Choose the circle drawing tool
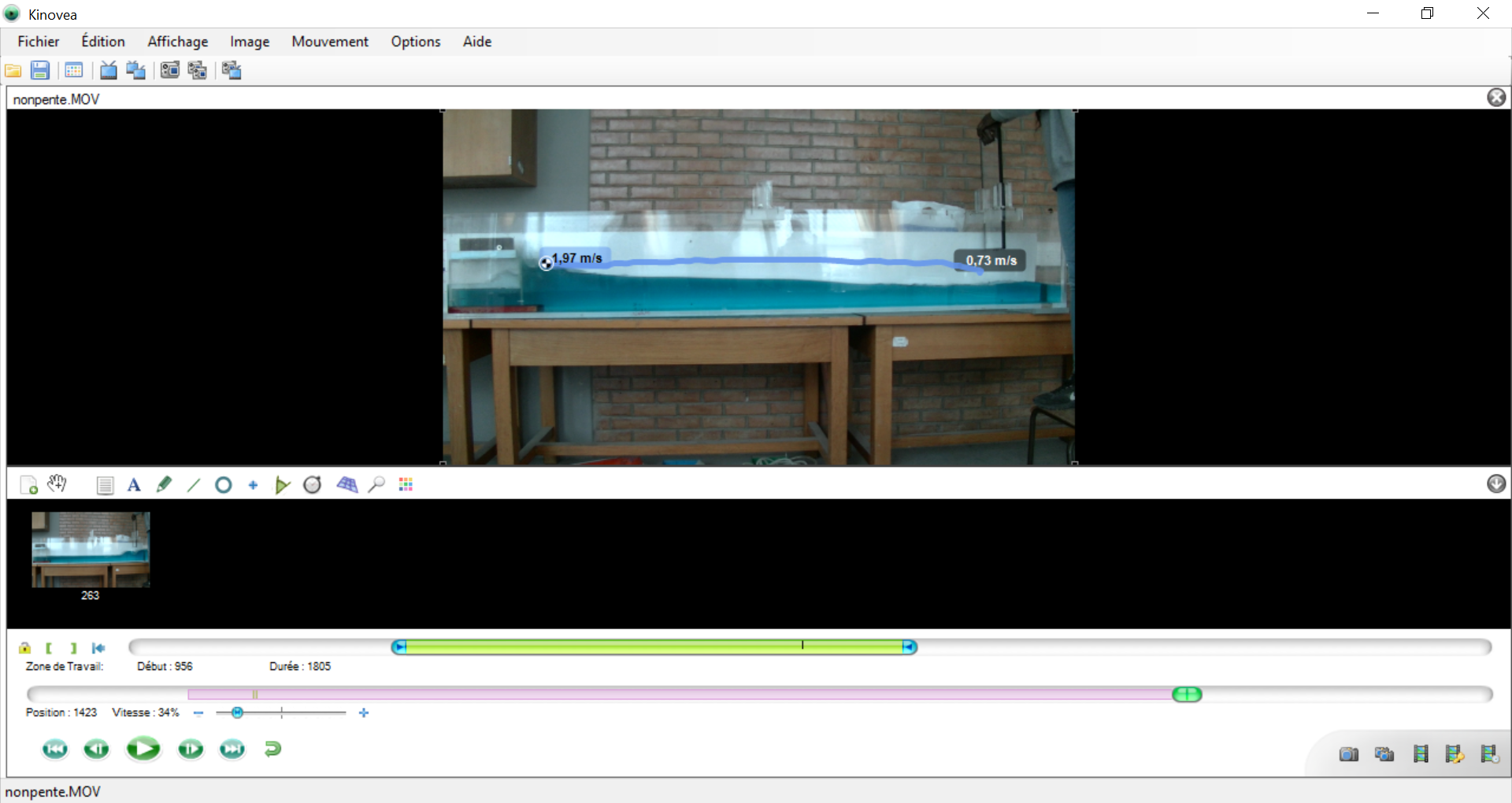Viewport: 1512px width, 803px height. point(224,485)
